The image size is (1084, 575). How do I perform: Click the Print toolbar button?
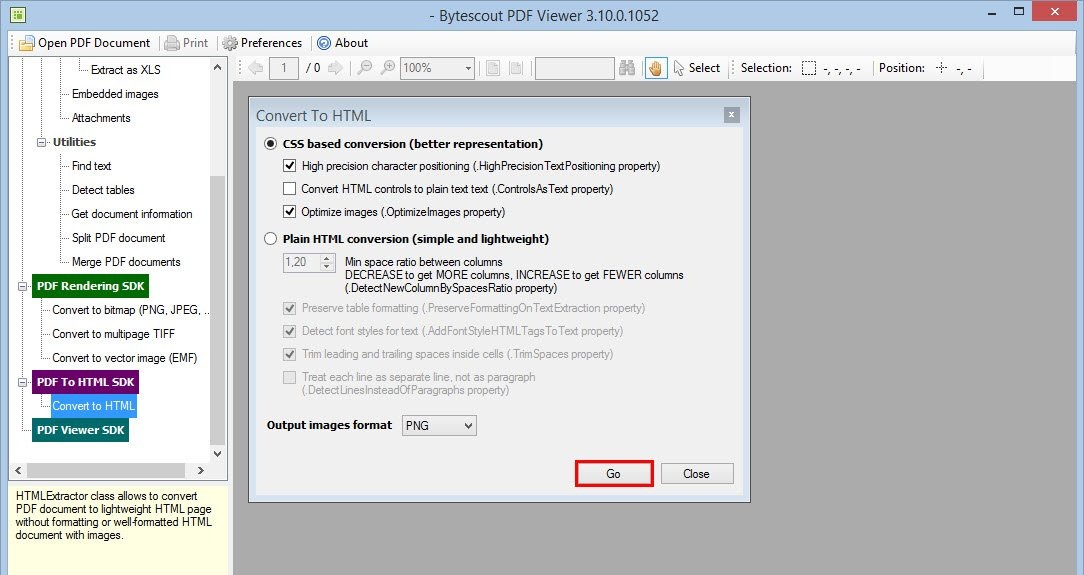click(x=186, y=43)
